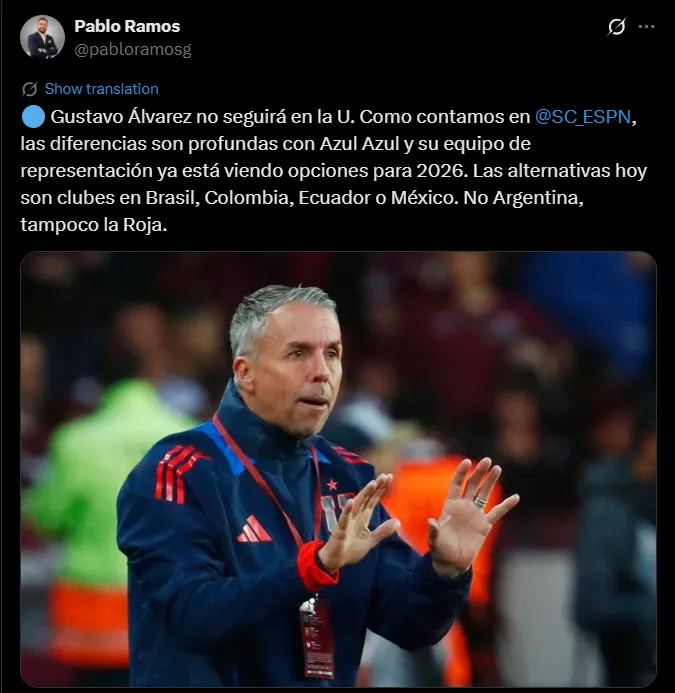The height and width of the screenshot is (693, 675).
Task: Click the ring on the coach's hand
Action: pyautogui.click(x=480, y=502)
